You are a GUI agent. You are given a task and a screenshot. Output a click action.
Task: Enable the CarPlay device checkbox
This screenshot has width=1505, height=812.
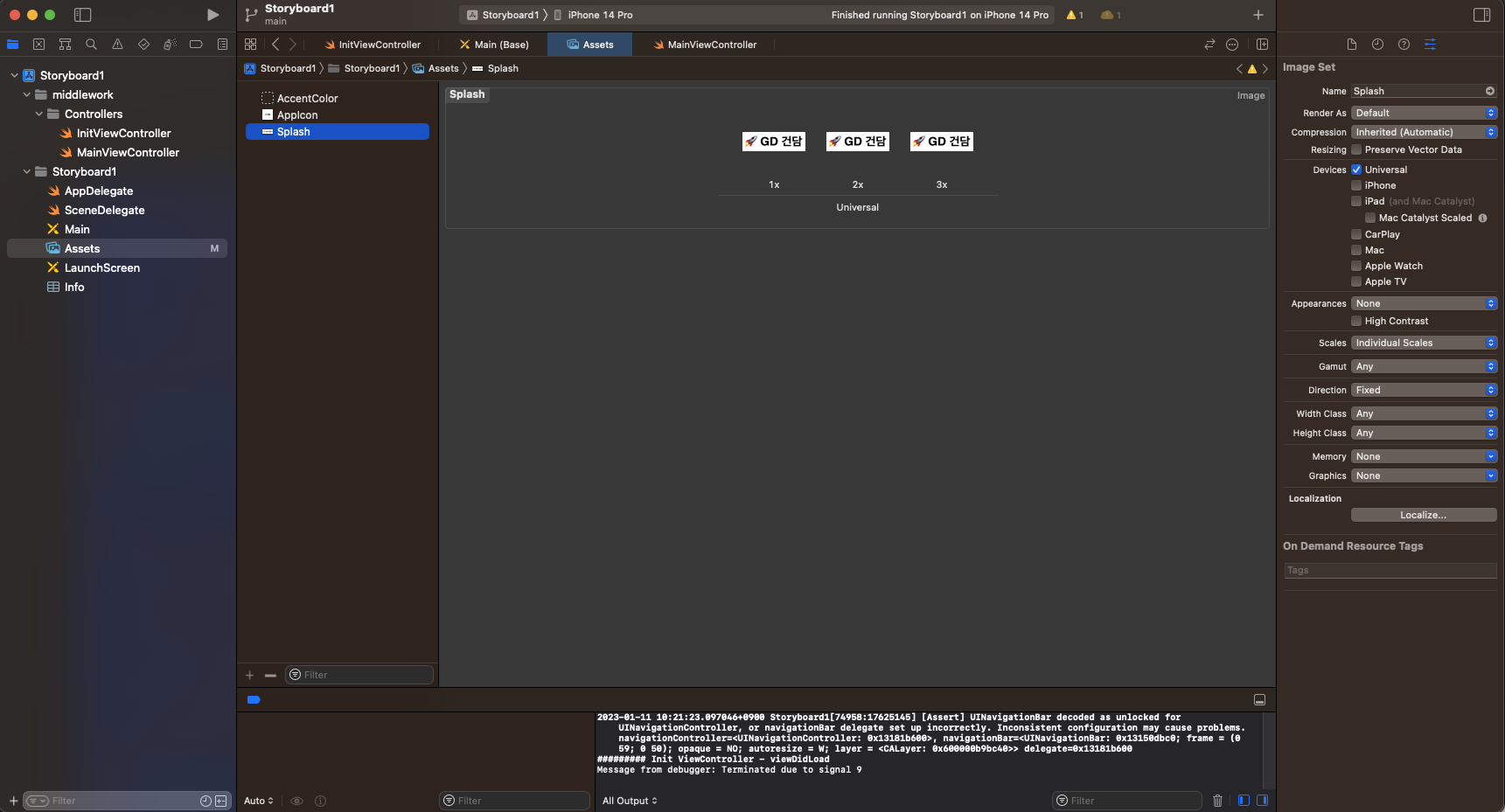[x=1356, y=234]
